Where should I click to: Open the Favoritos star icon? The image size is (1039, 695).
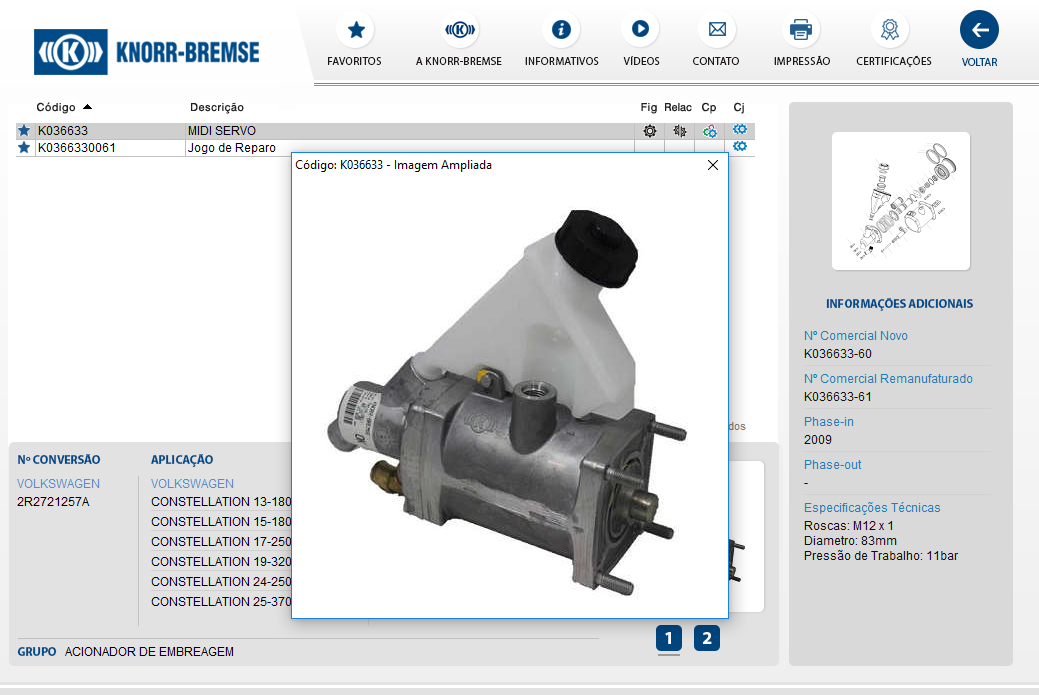355,31
